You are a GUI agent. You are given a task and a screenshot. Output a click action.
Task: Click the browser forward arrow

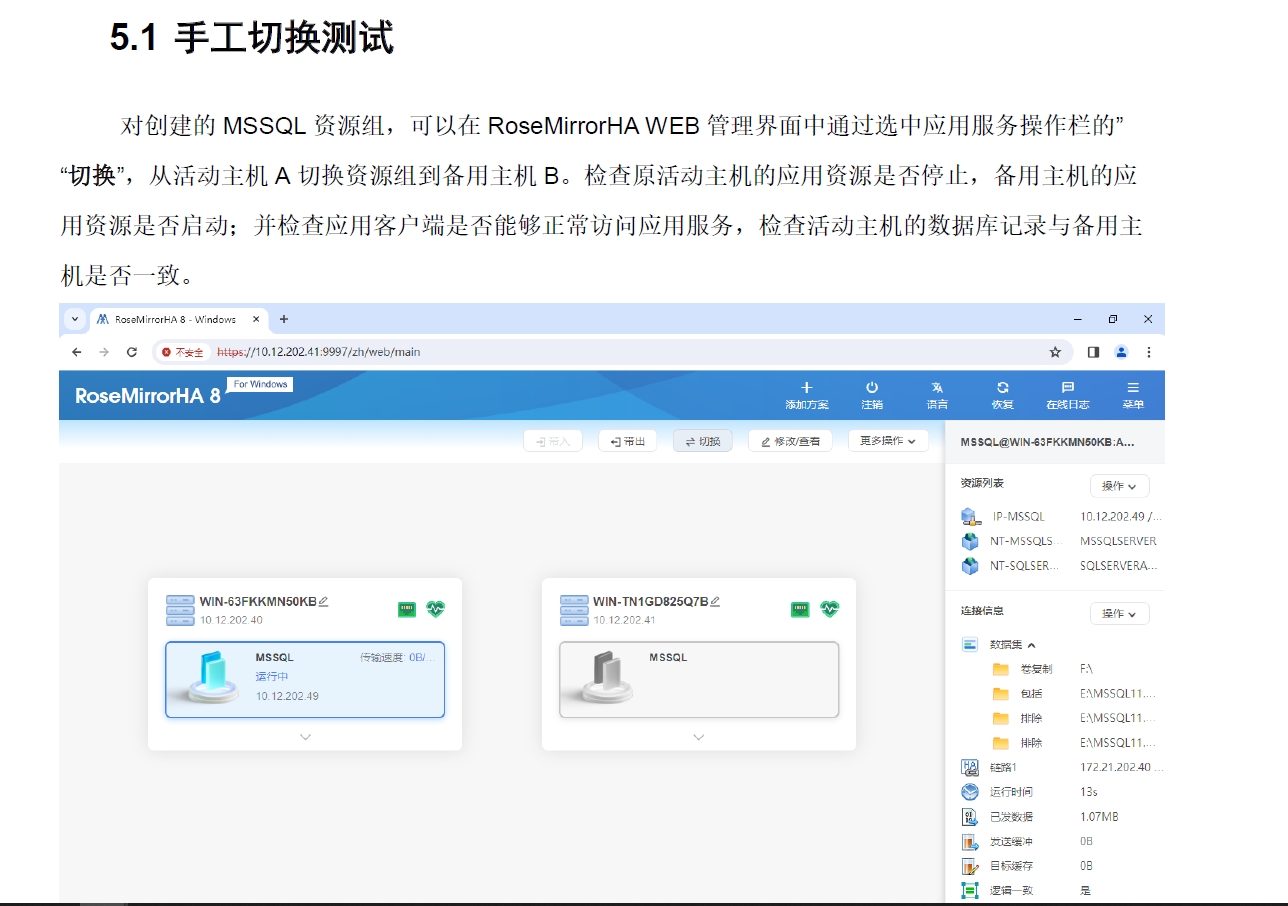tap(104, 352)
